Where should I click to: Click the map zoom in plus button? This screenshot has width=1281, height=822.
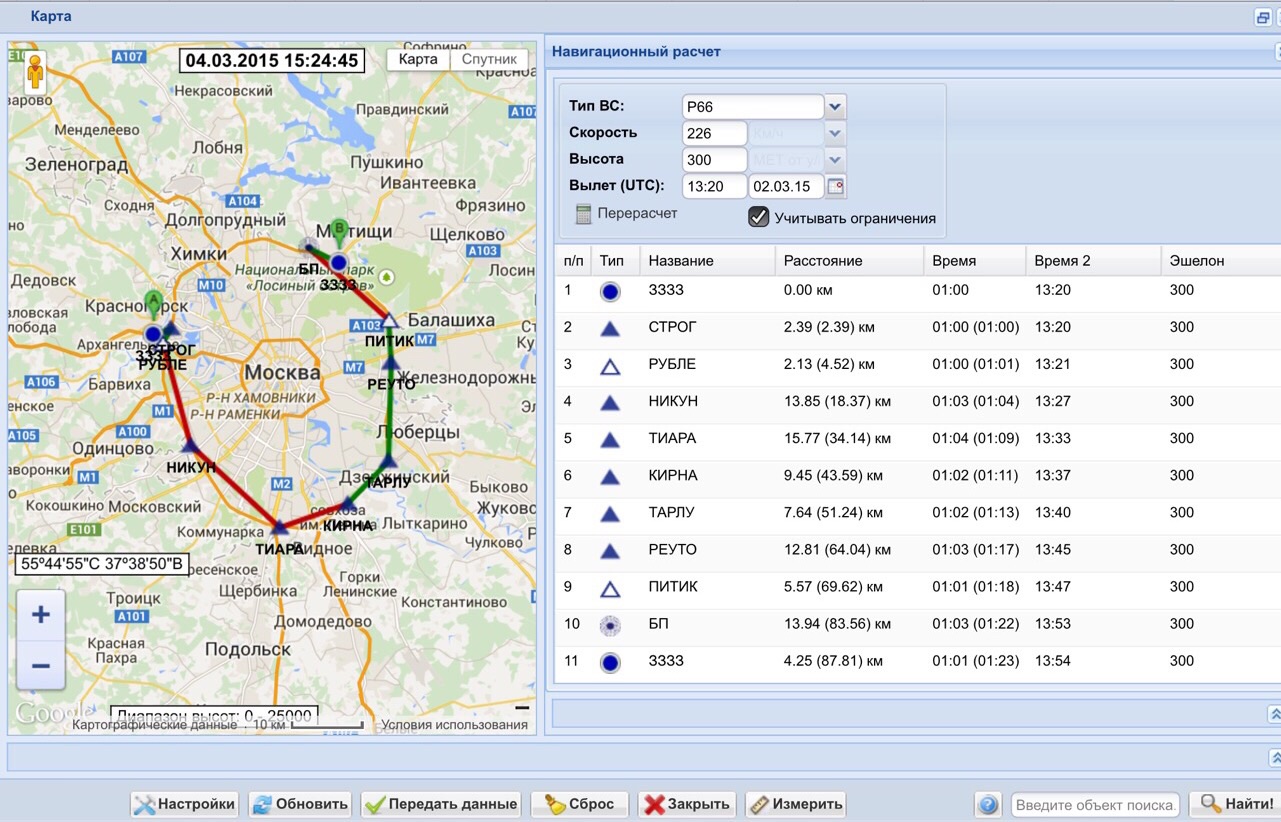pos(41,615)
